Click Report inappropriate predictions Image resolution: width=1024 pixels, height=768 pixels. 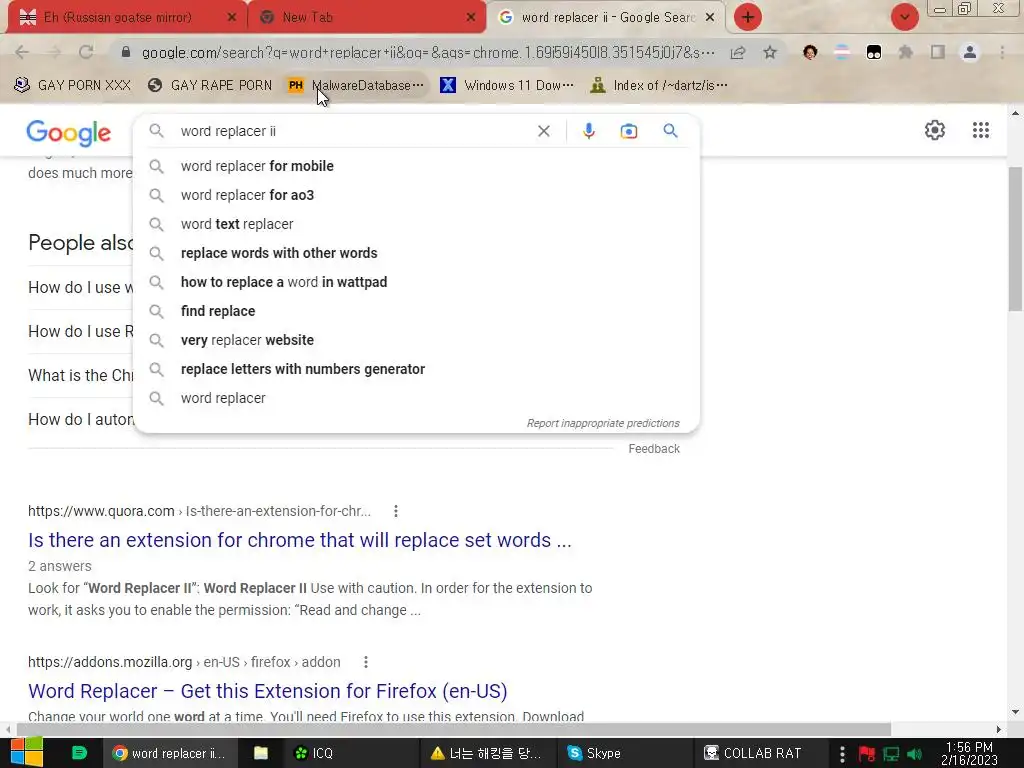tap(603, 423)
